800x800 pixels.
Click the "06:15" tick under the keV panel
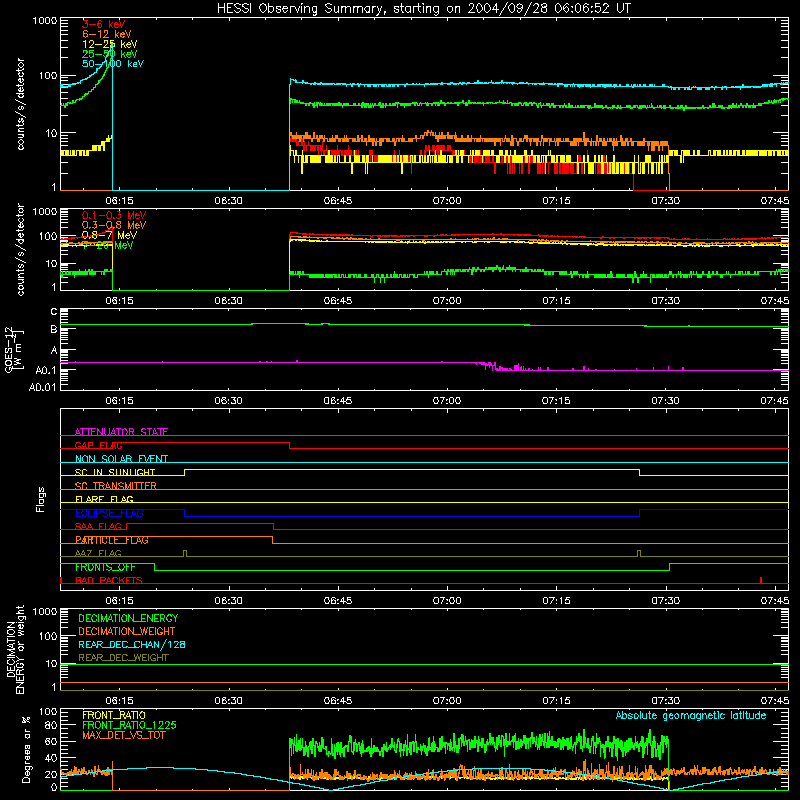pos(119,201)
